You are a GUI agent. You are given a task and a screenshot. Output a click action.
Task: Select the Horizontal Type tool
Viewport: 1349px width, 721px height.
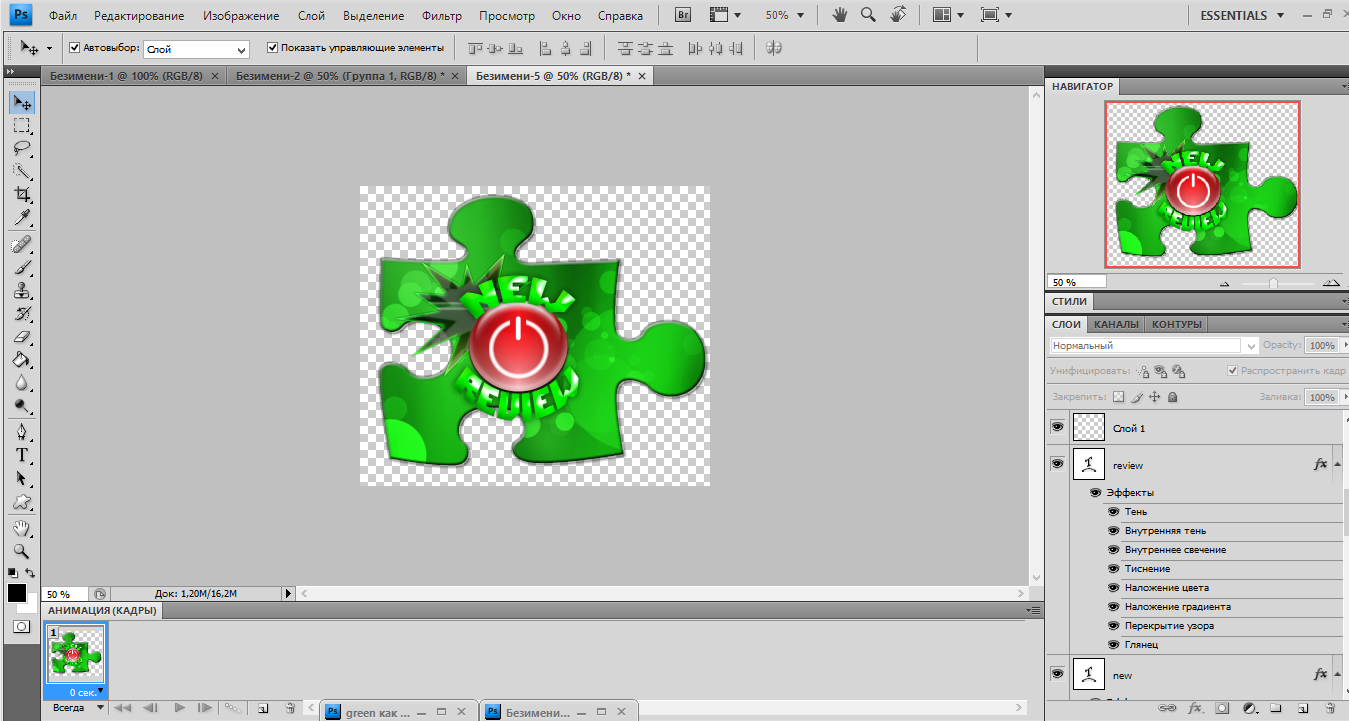click(21, 455)
